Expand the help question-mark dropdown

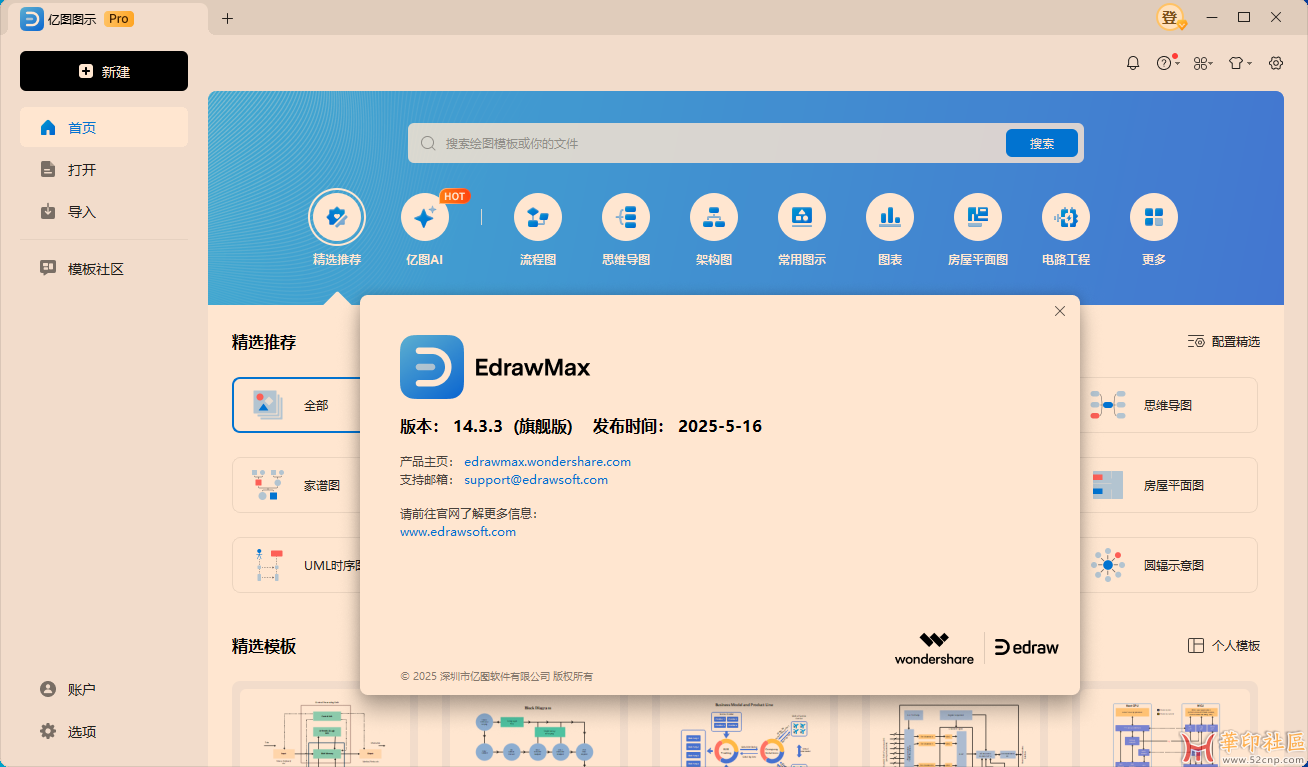[1166, 62]
